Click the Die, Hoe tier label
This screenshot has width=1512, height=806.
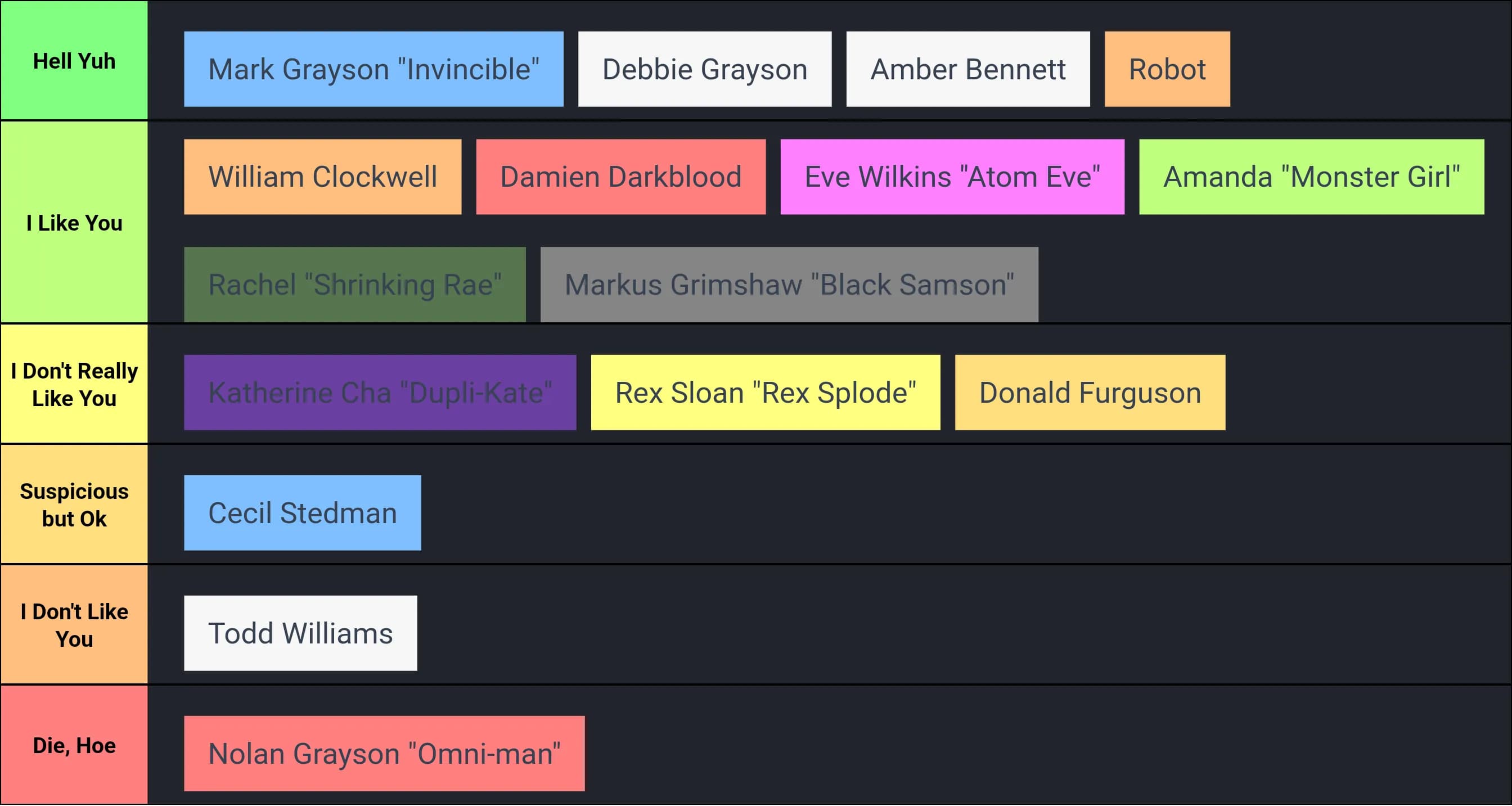(74, 745)
